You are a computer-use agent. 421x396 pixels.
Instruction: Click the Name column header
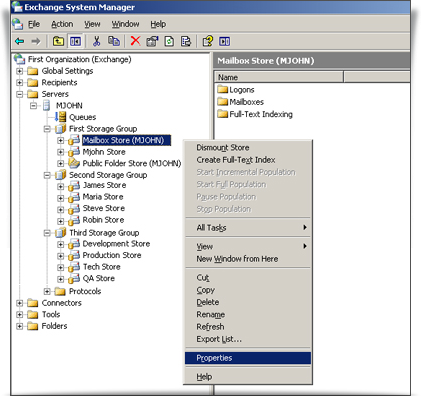(x=279, y=77)
